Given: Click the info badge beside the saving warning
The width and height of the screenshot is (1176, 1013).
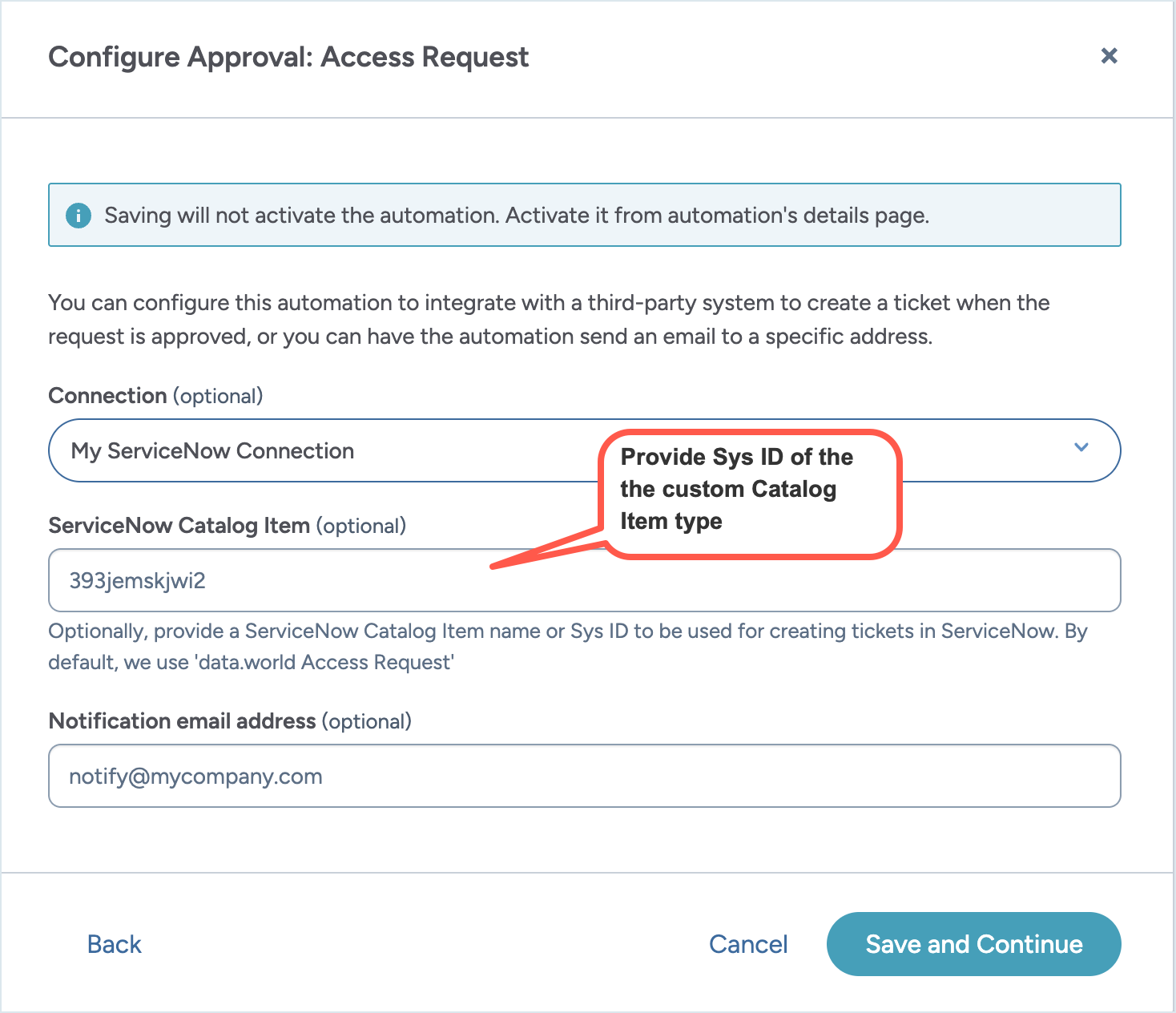Looking at the screenshot, I should [78, 215].
